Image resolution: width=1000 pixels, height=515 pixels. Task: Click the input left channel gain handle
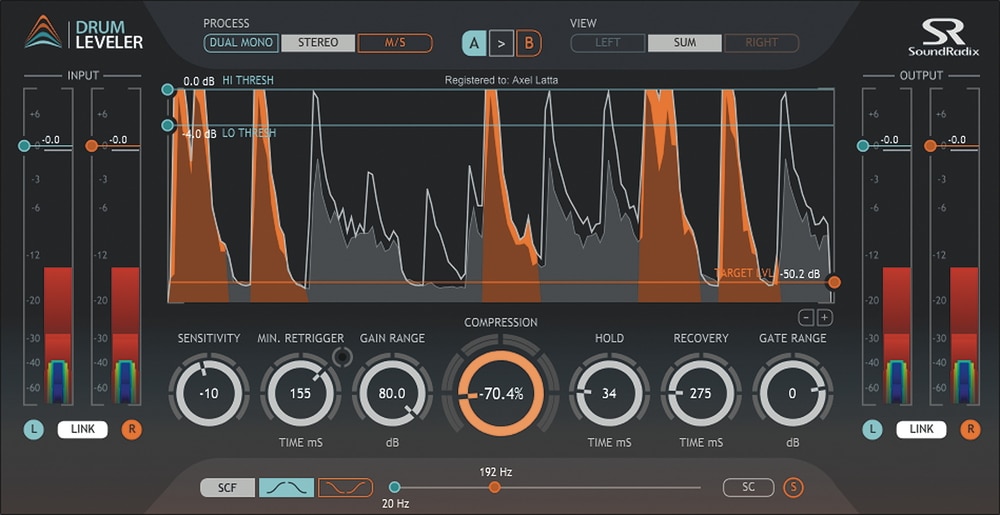click(x=24, y=146)
